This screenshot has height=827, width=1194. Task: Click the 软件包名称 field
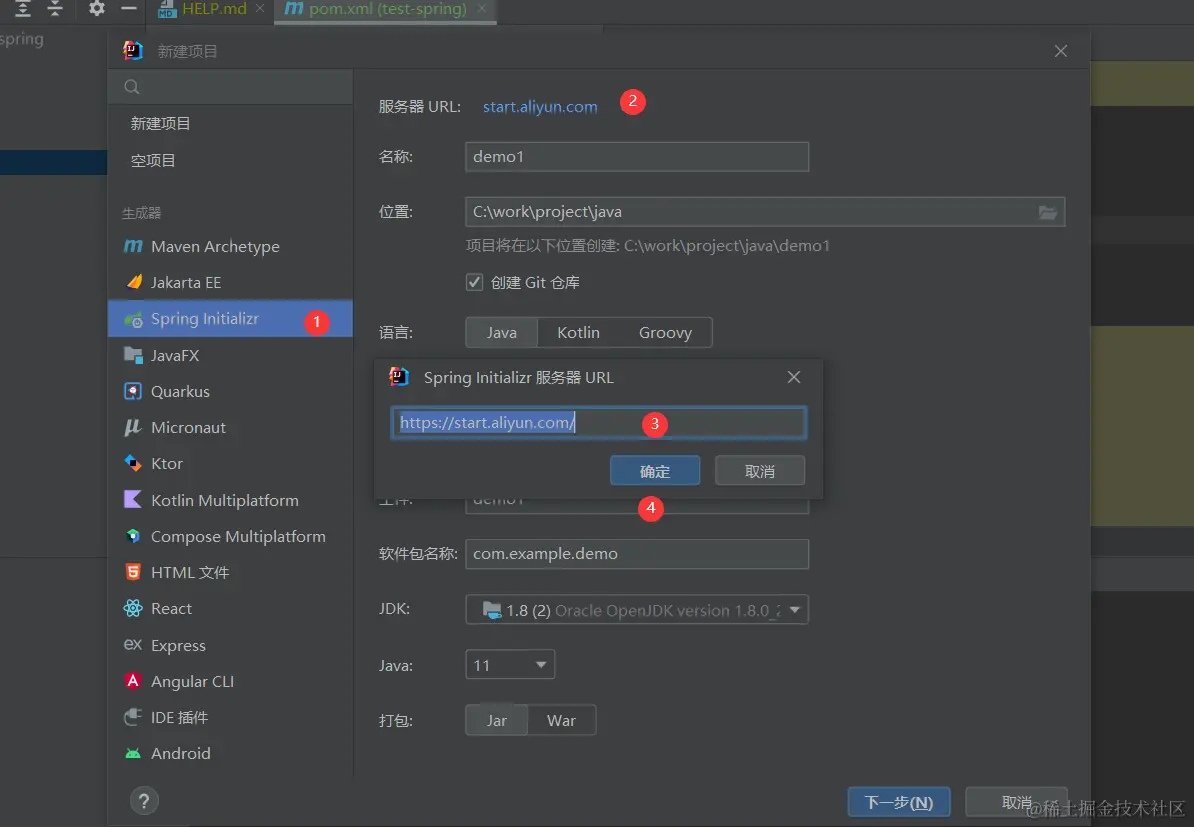coord(637,554)
